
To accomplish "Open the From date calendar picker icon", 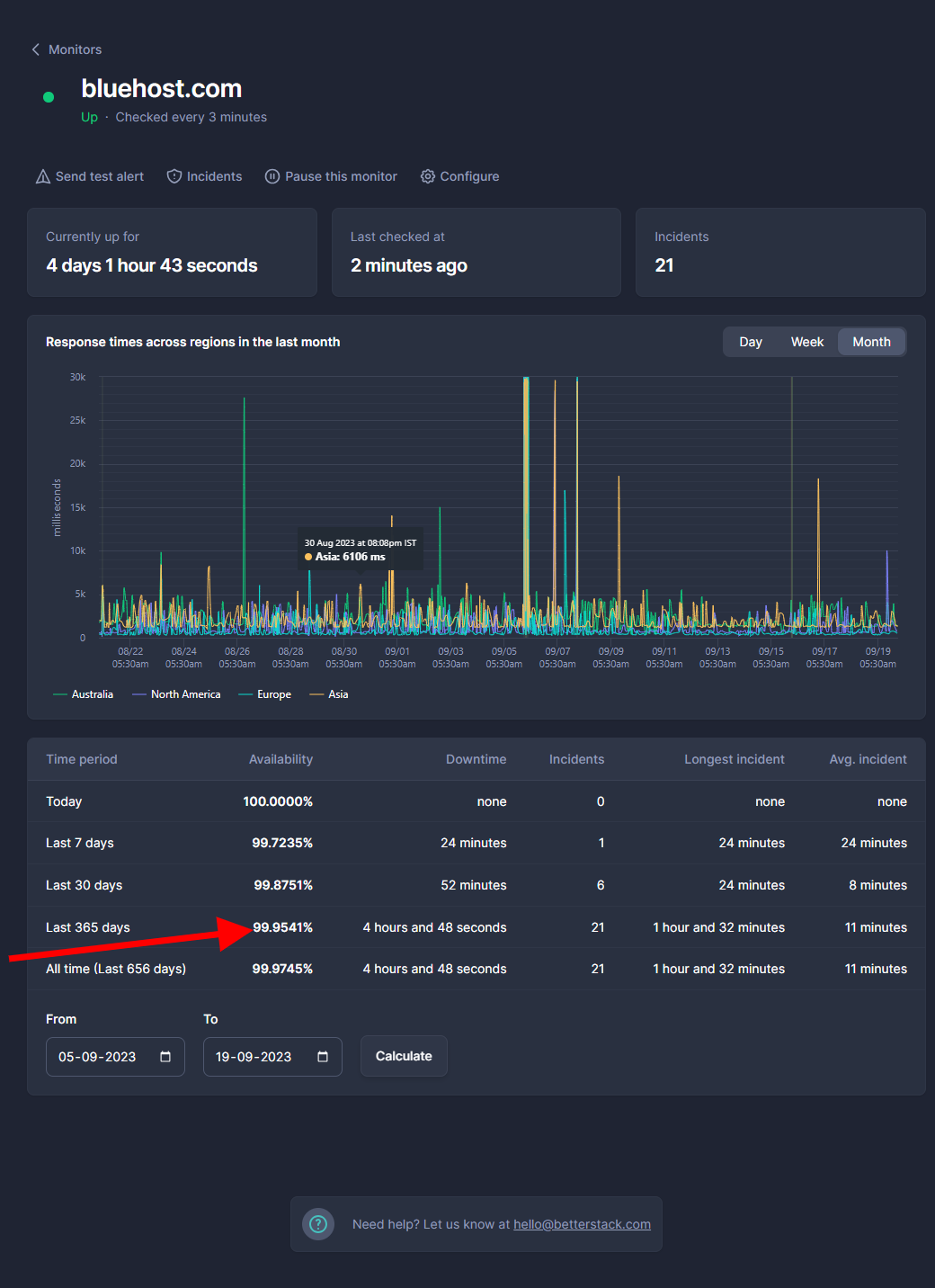I will click(x=165, y=1057).
